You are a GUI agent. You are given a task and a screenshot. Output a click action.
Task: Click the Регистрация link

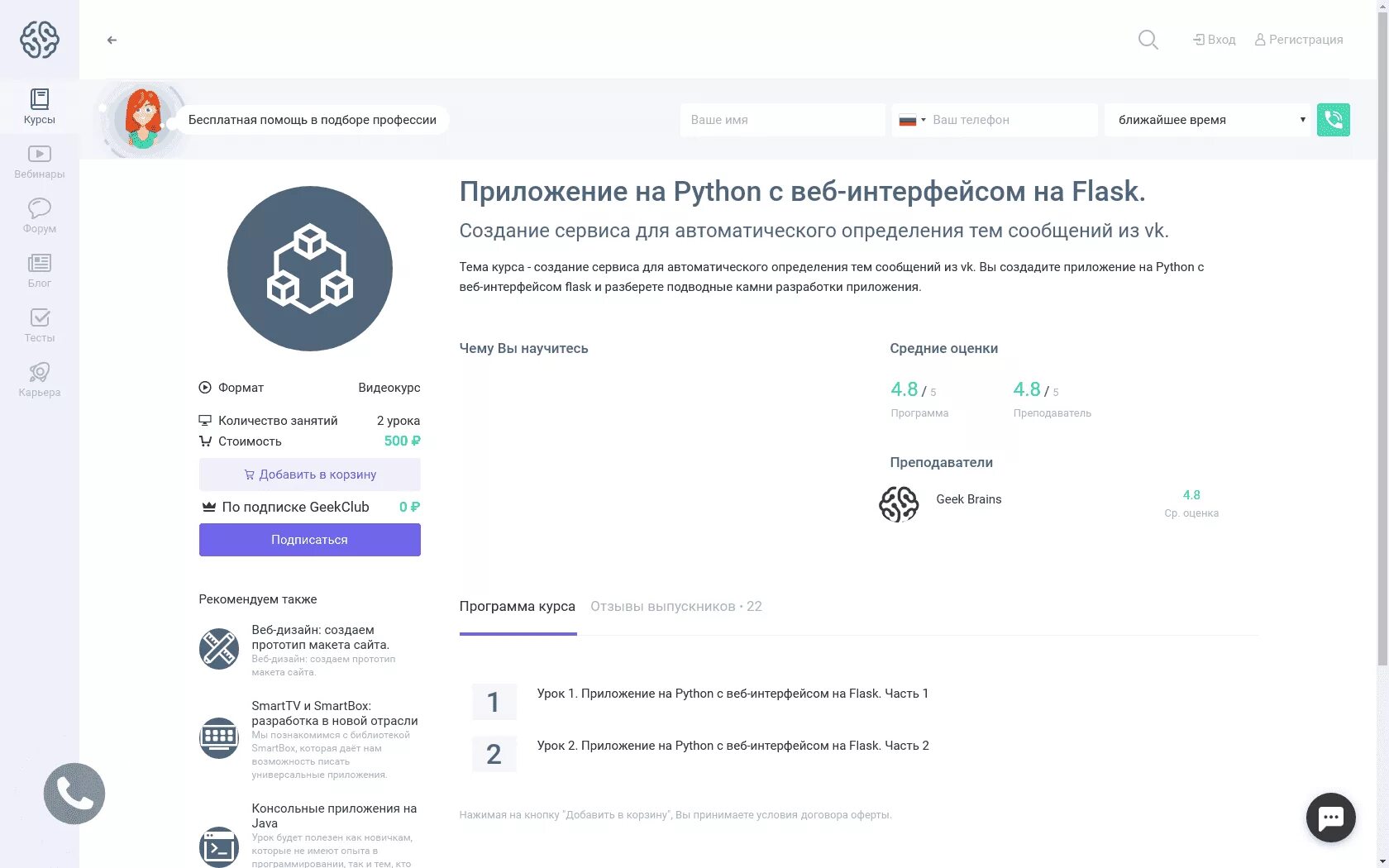pos(1299,40)
